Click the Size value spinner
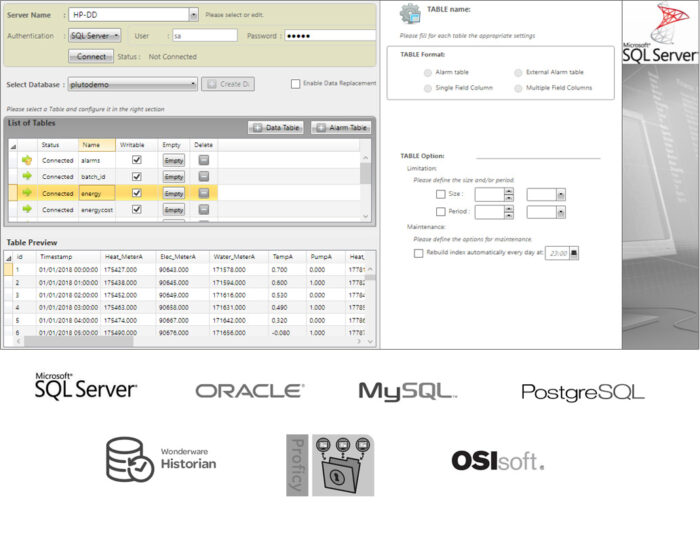Image resolution: width=700 pixels, height=534 pixels. point(508,194)
